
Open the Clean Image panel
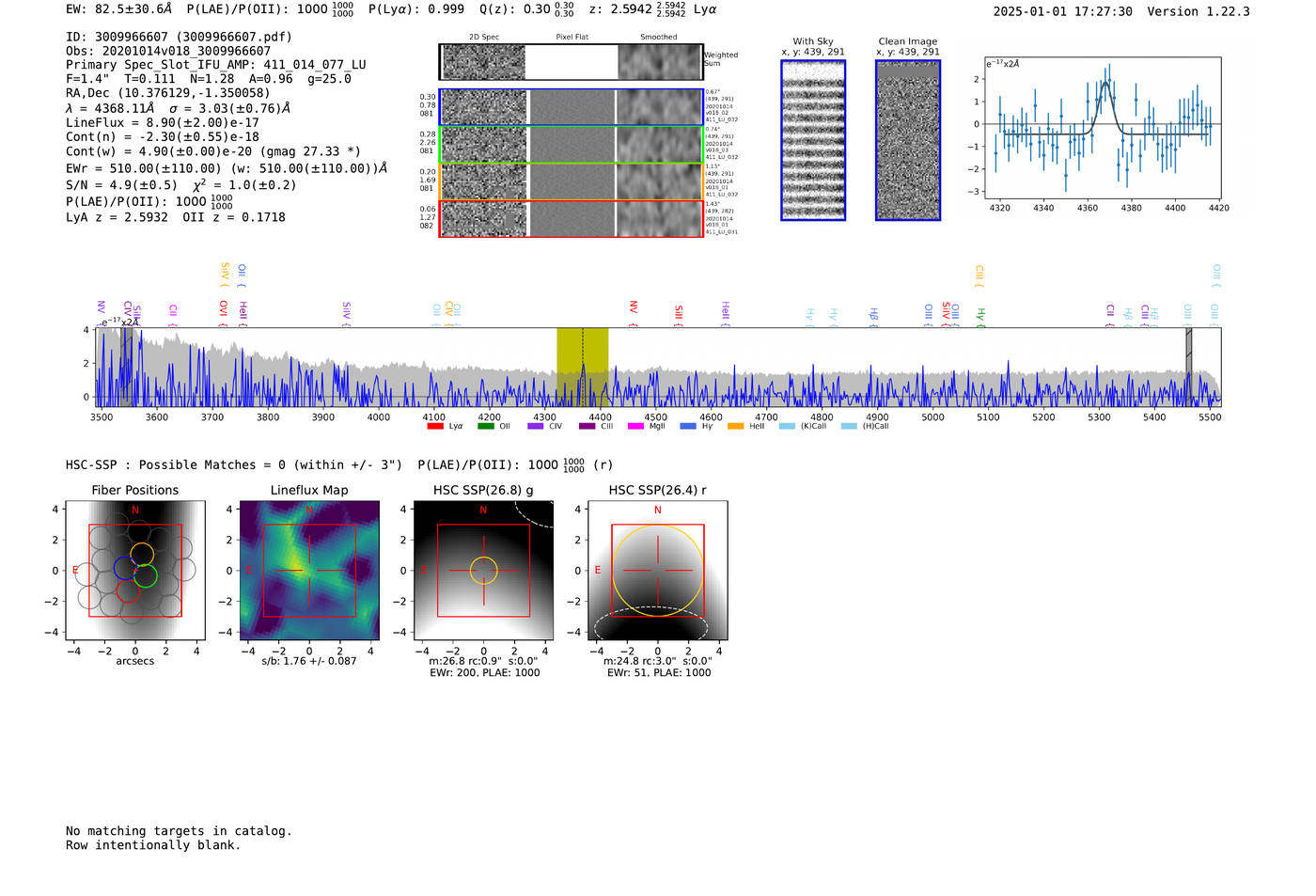tap(908, 140)
